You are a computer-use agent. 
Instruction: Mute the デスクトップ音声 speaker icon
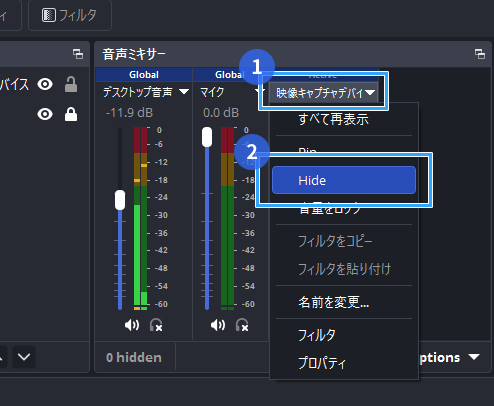(132, 325)
